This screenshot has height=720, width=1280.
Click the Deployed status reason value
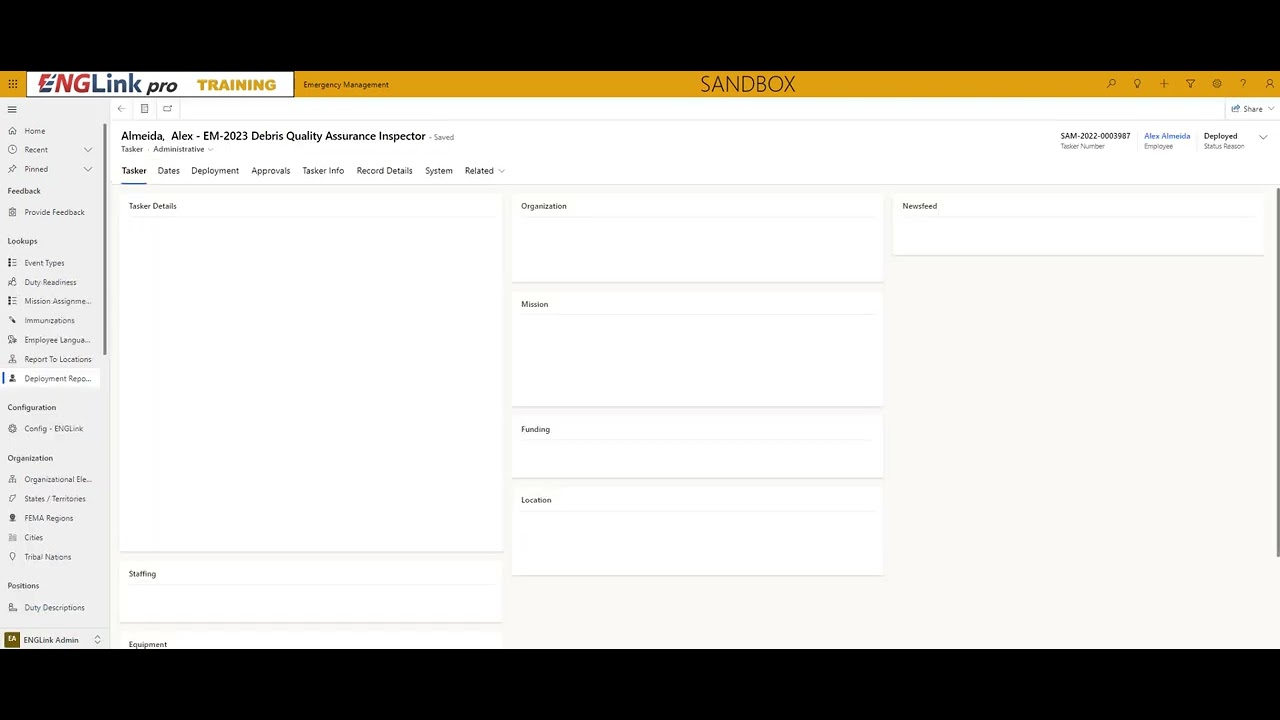1220,136
